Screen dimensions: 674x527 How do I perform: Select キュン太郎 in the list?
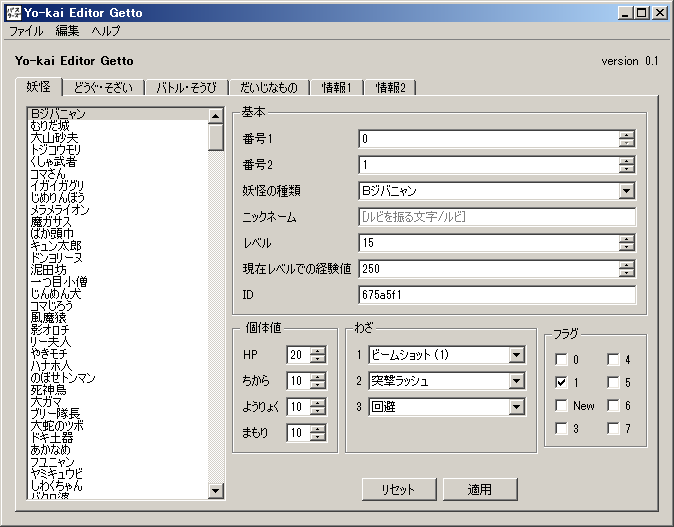point(118,245)
